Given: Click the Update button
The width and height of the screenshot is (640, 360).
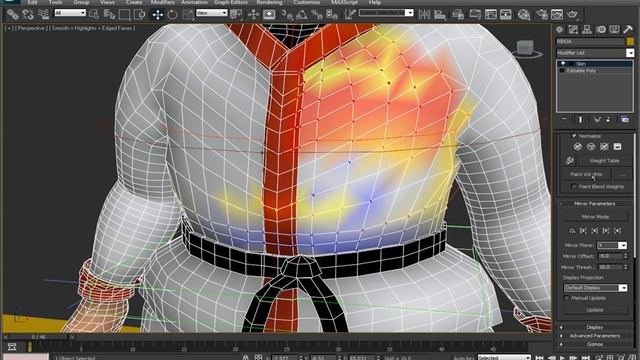Looking at the screenshot, I should pos(595,310).
